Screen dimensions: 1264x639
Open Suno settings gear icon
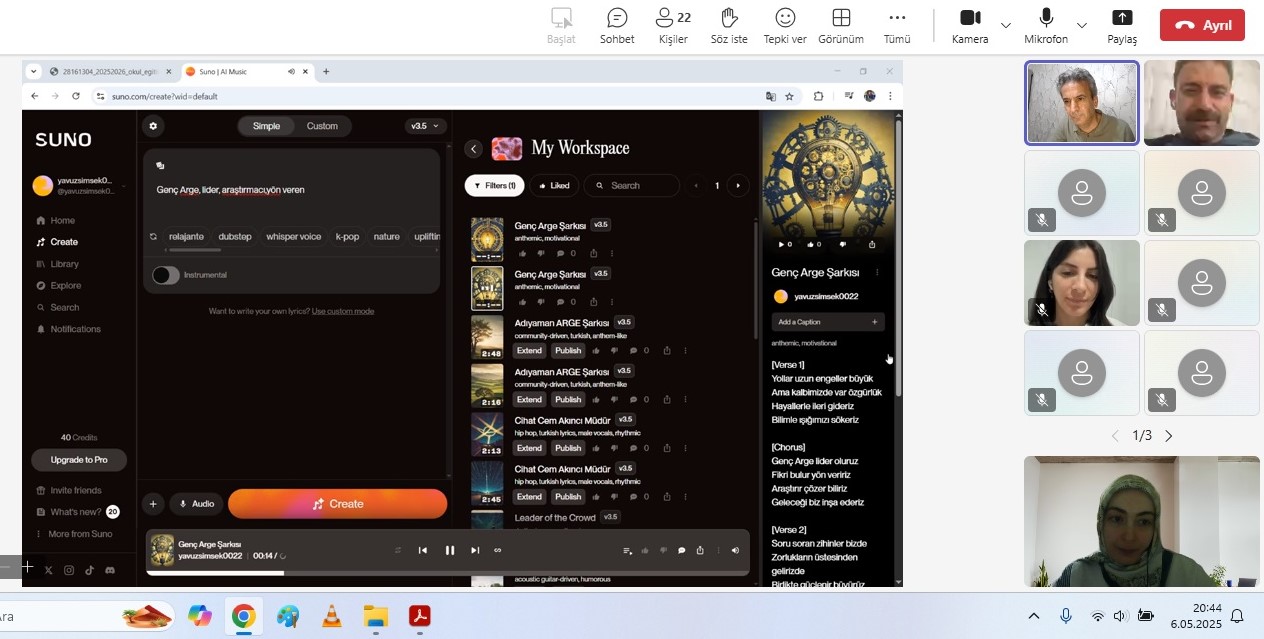[x=152, y=126]
